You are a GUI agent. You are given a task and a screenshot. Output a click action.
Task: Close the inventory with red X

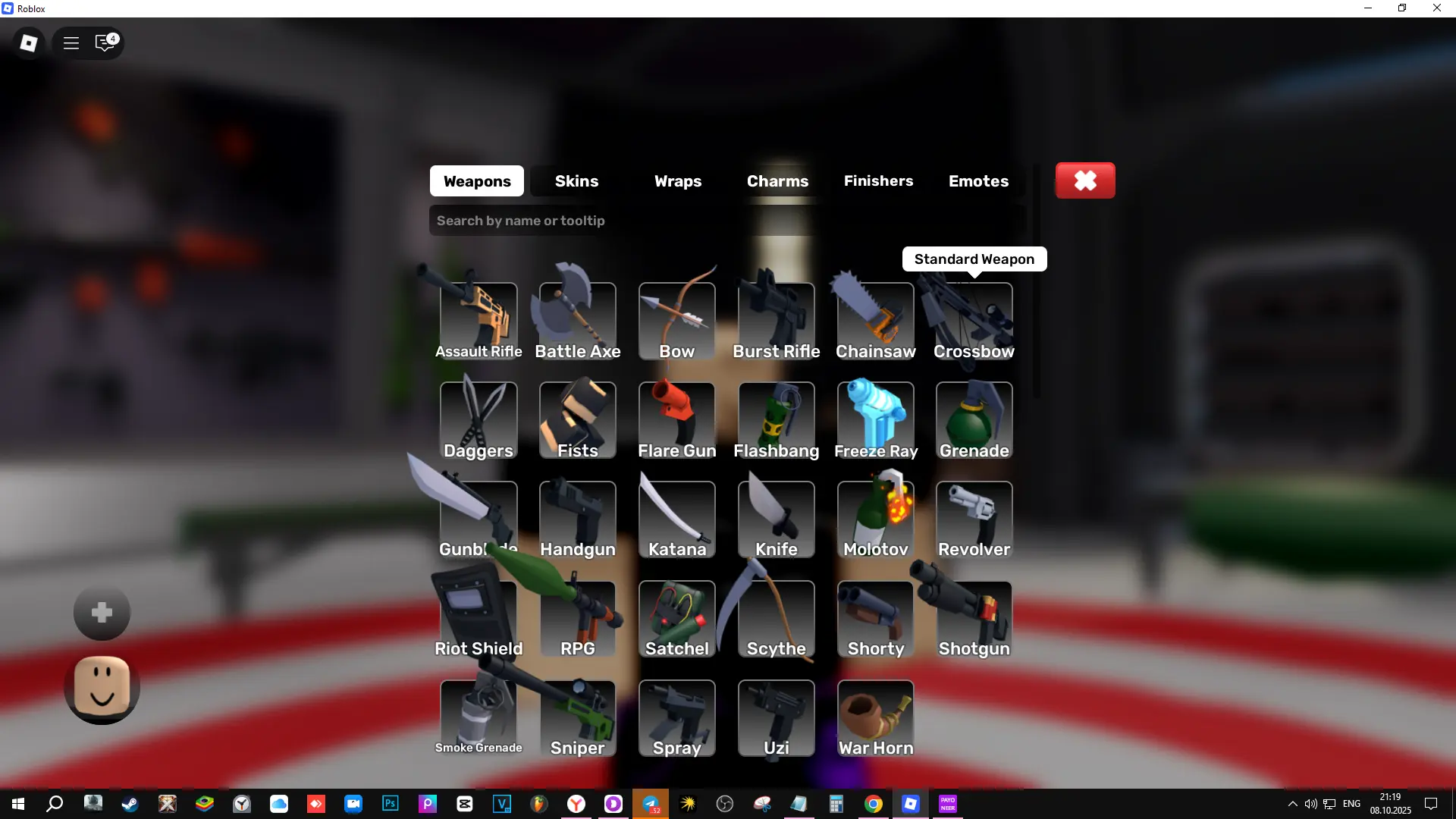click(x=1085, y=180)
